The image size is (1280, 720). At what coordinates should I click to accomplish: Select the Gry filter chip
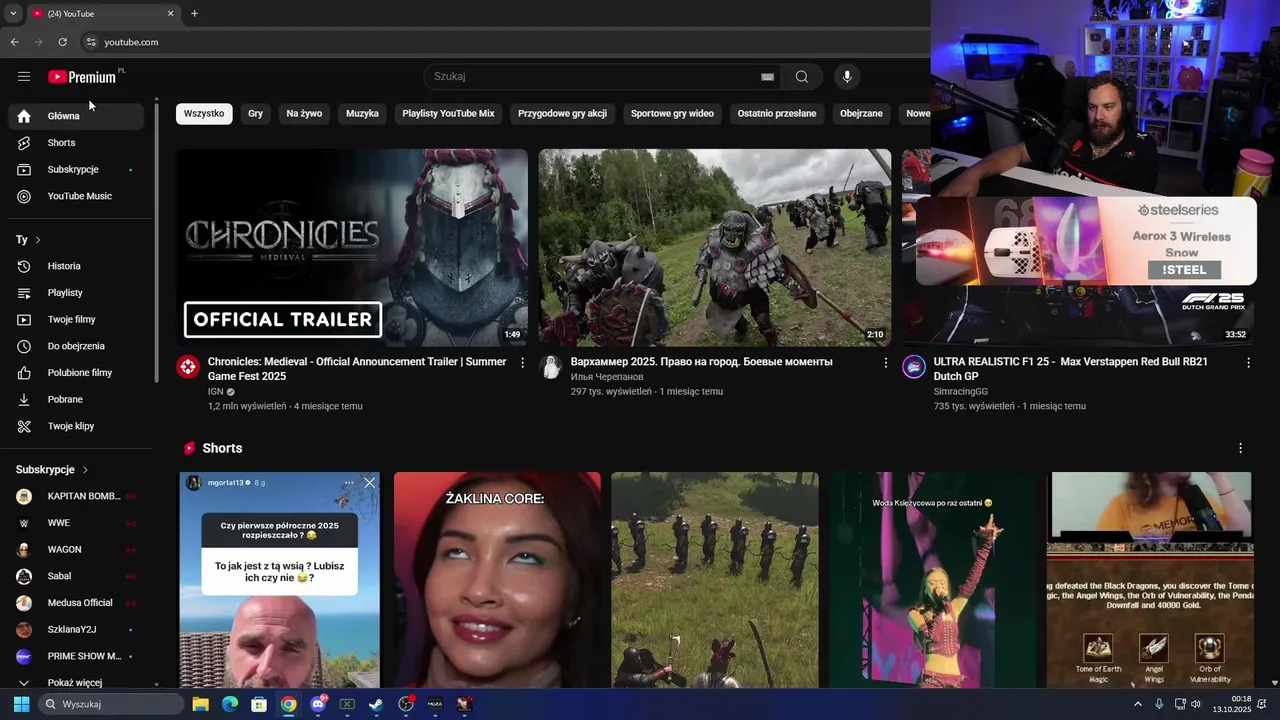(255, 114)
